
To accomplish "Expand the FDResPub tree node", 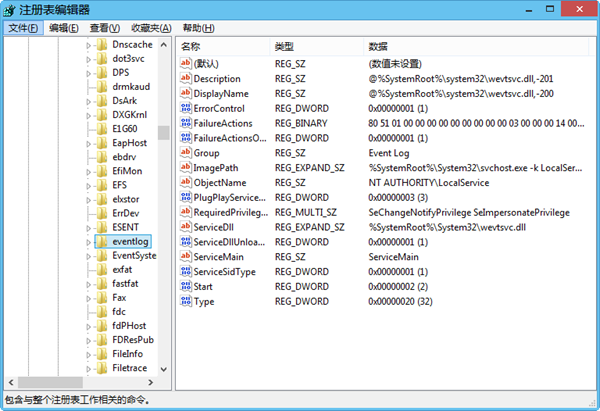I will 89,341.
